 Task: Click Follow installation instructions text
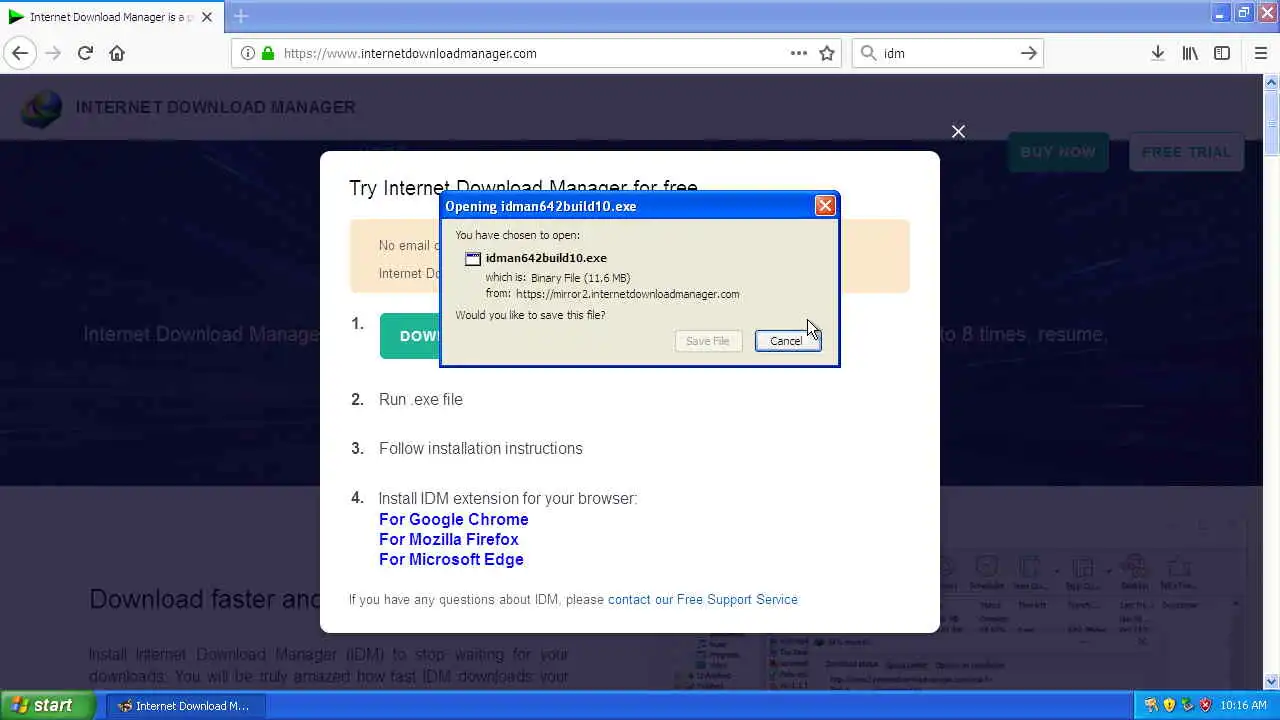[481, 448]
